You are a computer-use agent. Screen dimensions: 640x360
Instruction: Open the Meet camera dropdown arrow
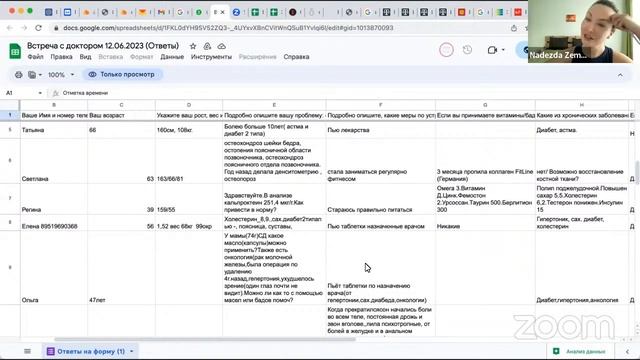[503, 50]
